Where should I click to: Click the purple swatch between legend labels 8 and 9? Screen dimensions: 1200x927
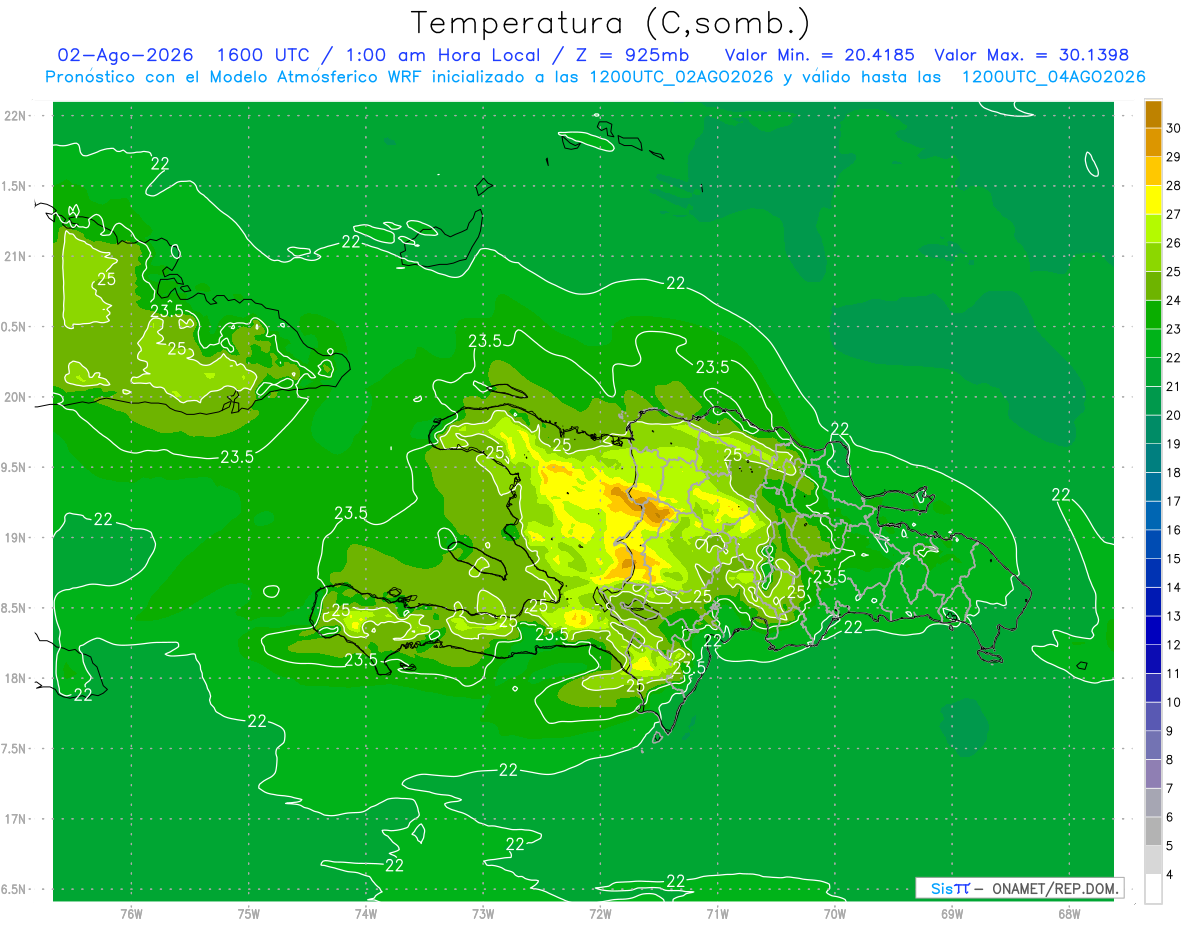click(x=1153, y=745)
